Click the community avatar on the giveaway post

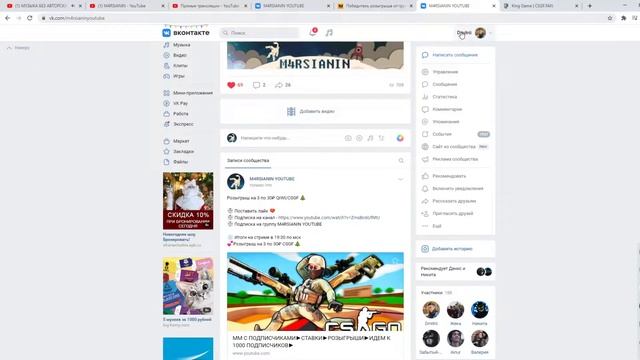(x=236, y=182)
